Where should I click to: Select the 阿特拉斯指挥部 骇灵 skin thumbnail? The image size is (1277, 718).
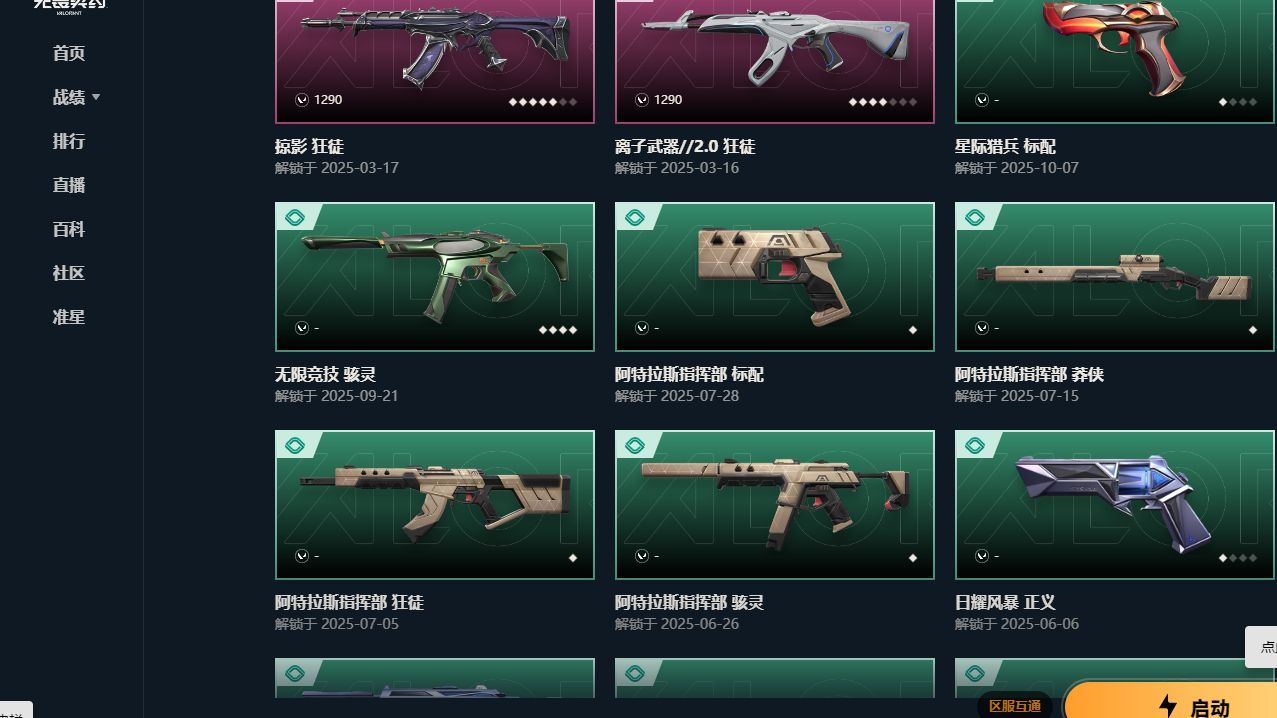(x=775, y=505)
